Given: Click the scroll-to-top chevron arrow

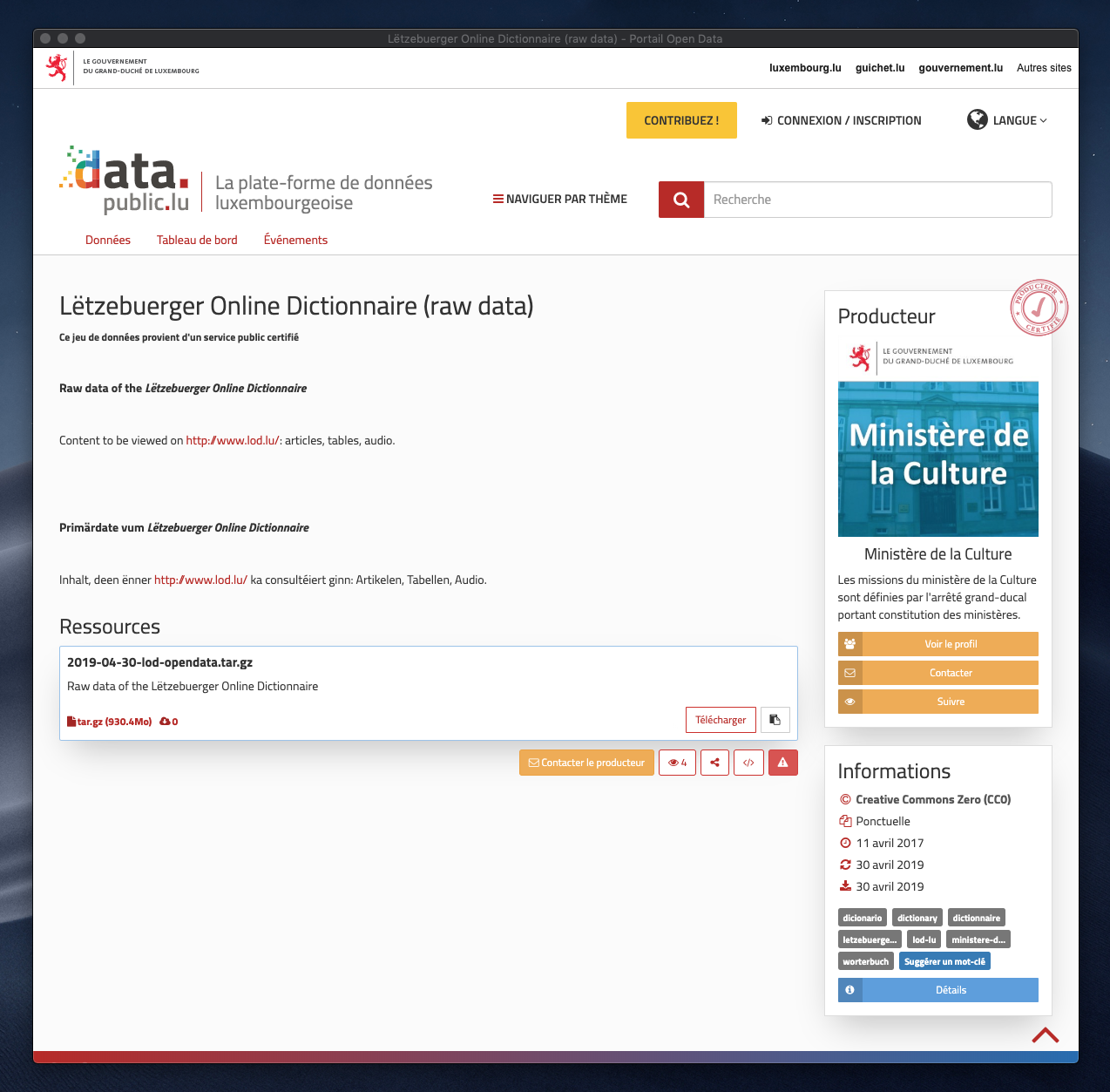Looking at the screenshot, I should (1046, 1035).
